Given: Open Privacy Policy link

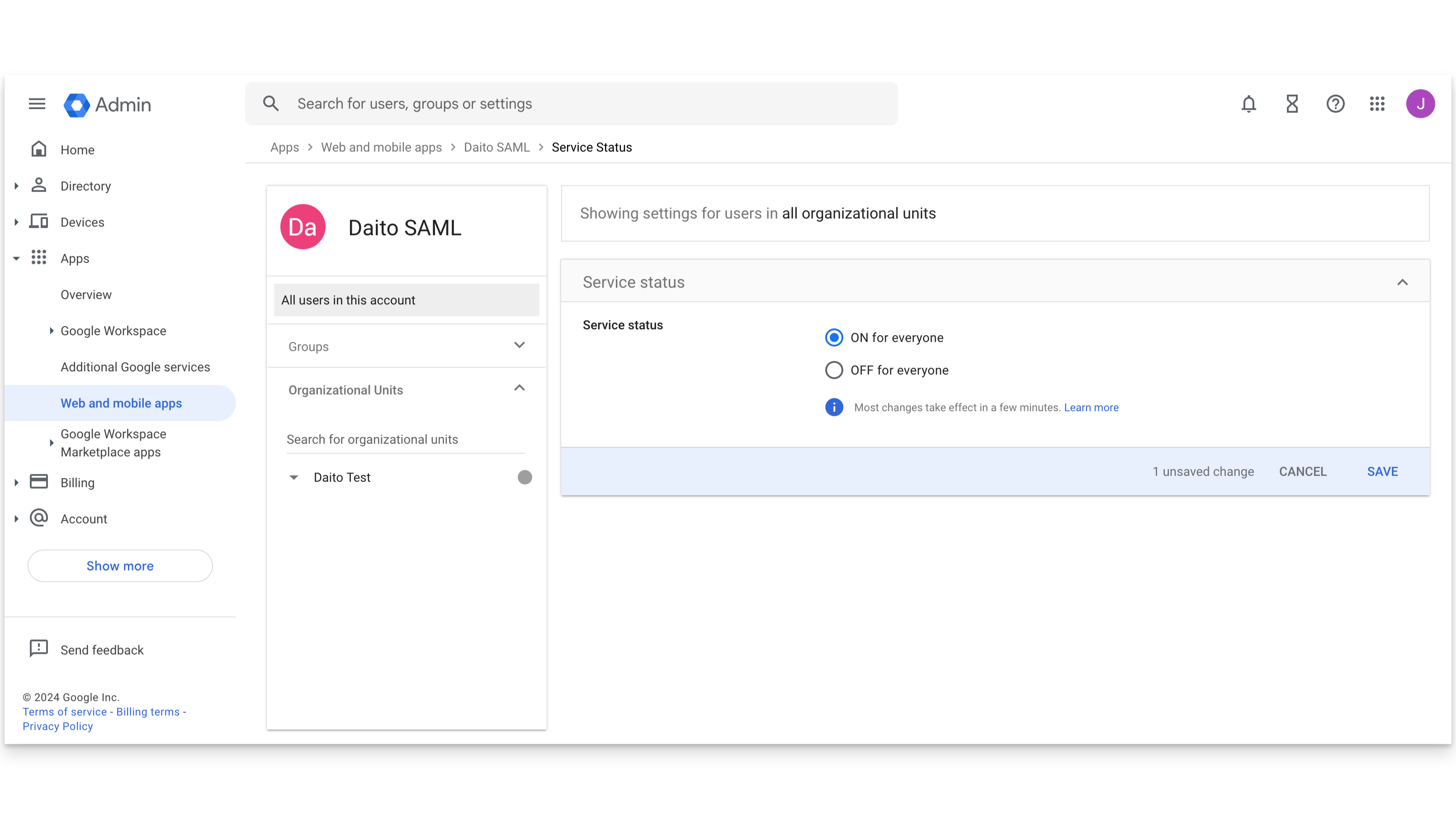Looking at the screenshot, I should [58, 726].
